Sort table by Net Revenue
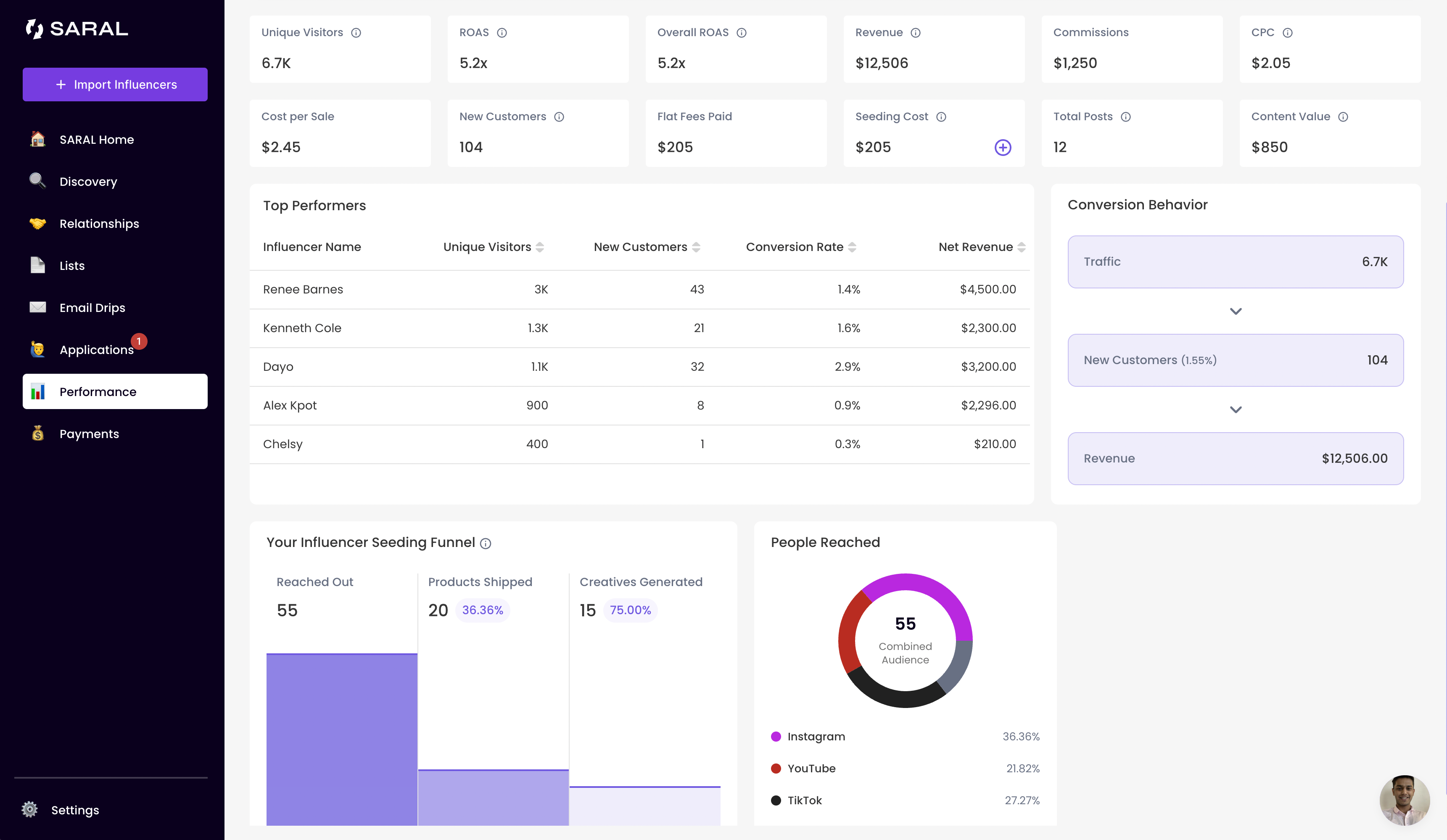 click(x=1022, y=247)
